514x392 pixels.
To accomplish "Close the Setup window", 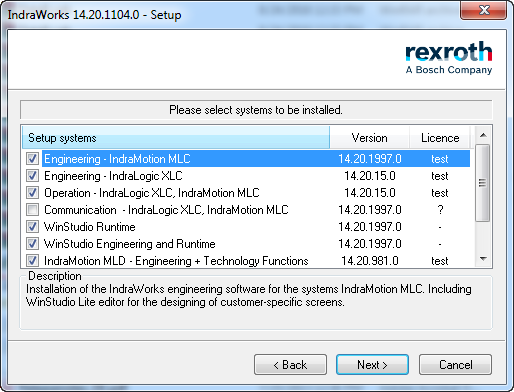I will [x=484, y=10].
